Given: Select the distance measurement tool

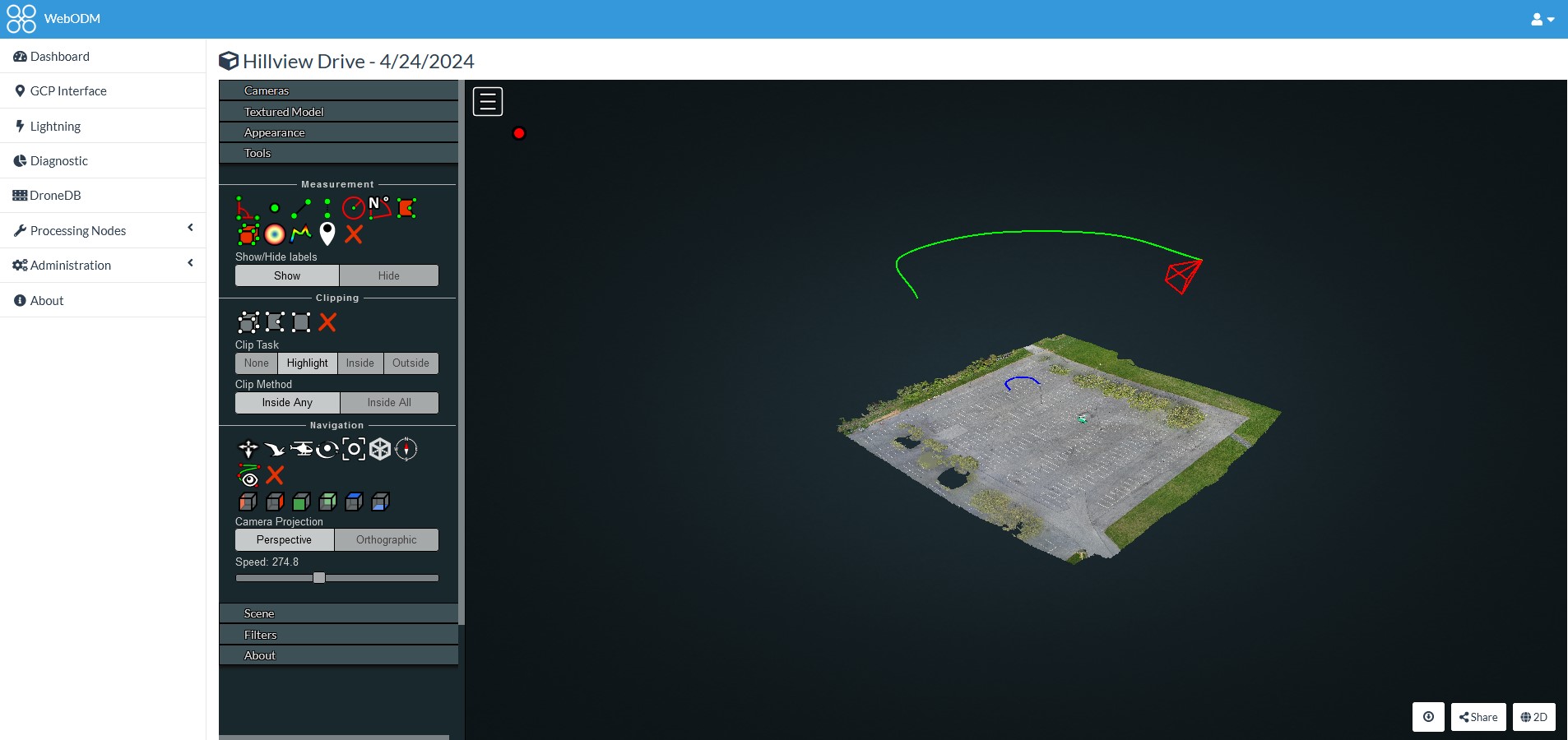Looking at the screenshot, I should coord(301,208).
